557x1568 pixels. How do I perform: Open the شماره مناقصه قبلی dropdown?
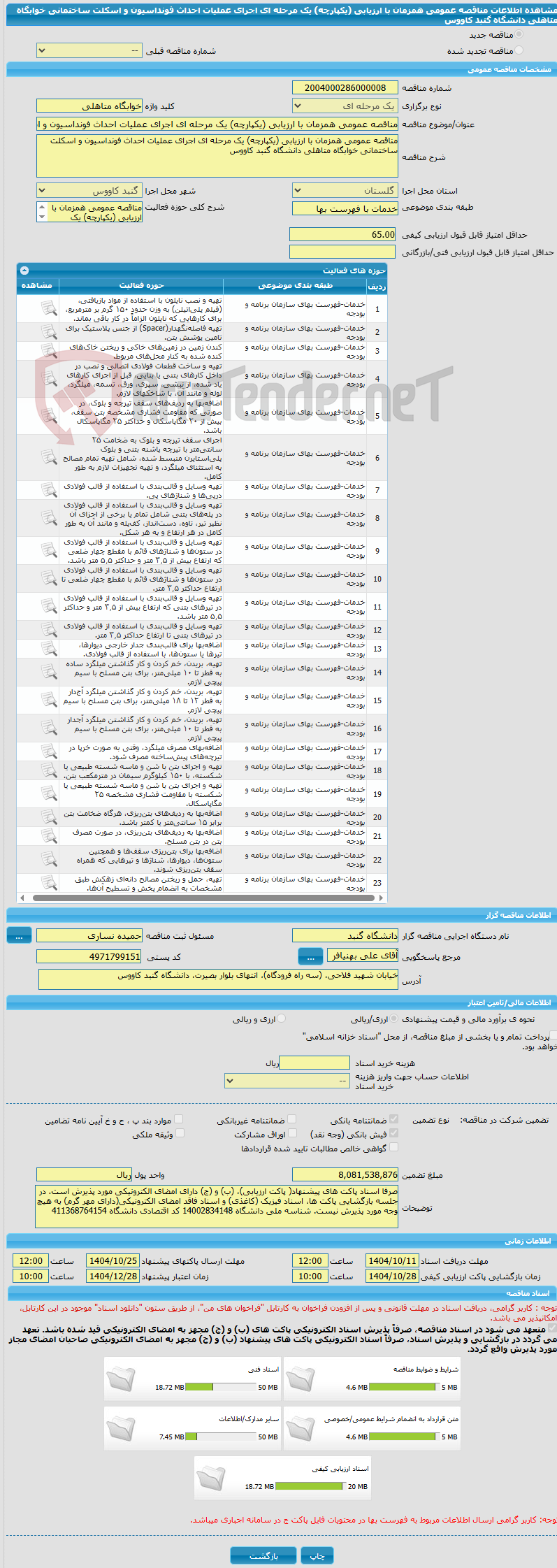click(89, 50)
